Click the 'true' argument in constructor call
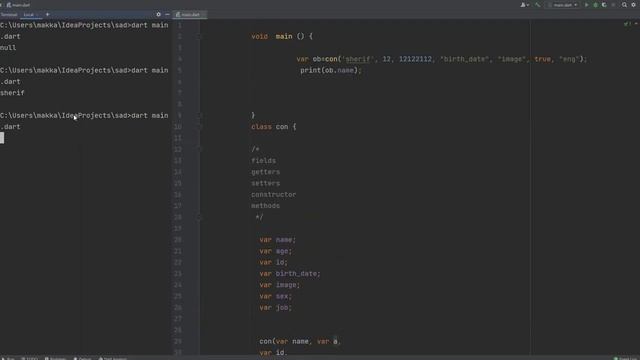Image resolution: width=640 pixels, height=360 pixels. coord(542,59)
